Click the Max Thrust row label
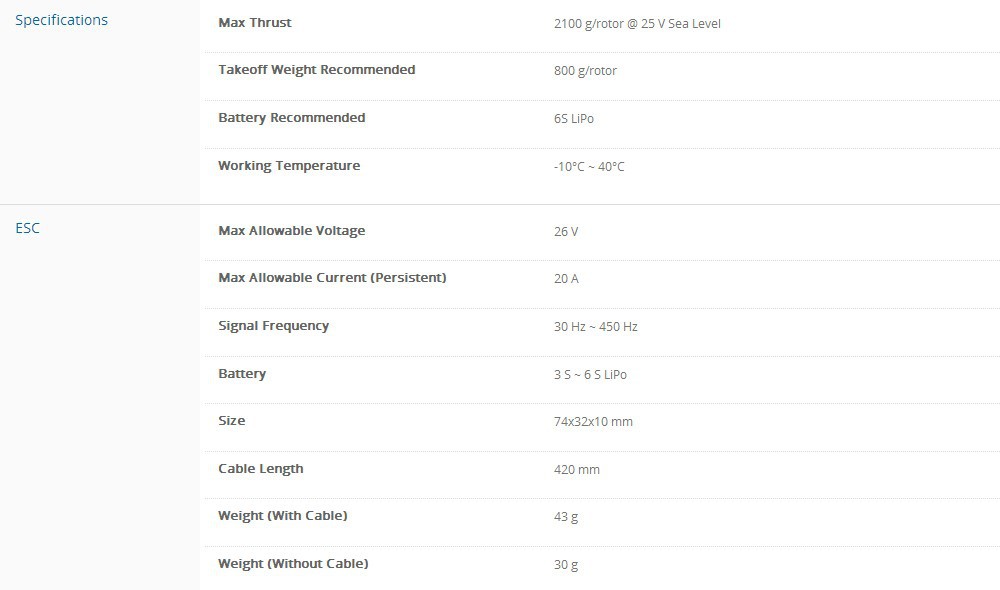Screen dimensions: 1000x590 coord(255,22)
